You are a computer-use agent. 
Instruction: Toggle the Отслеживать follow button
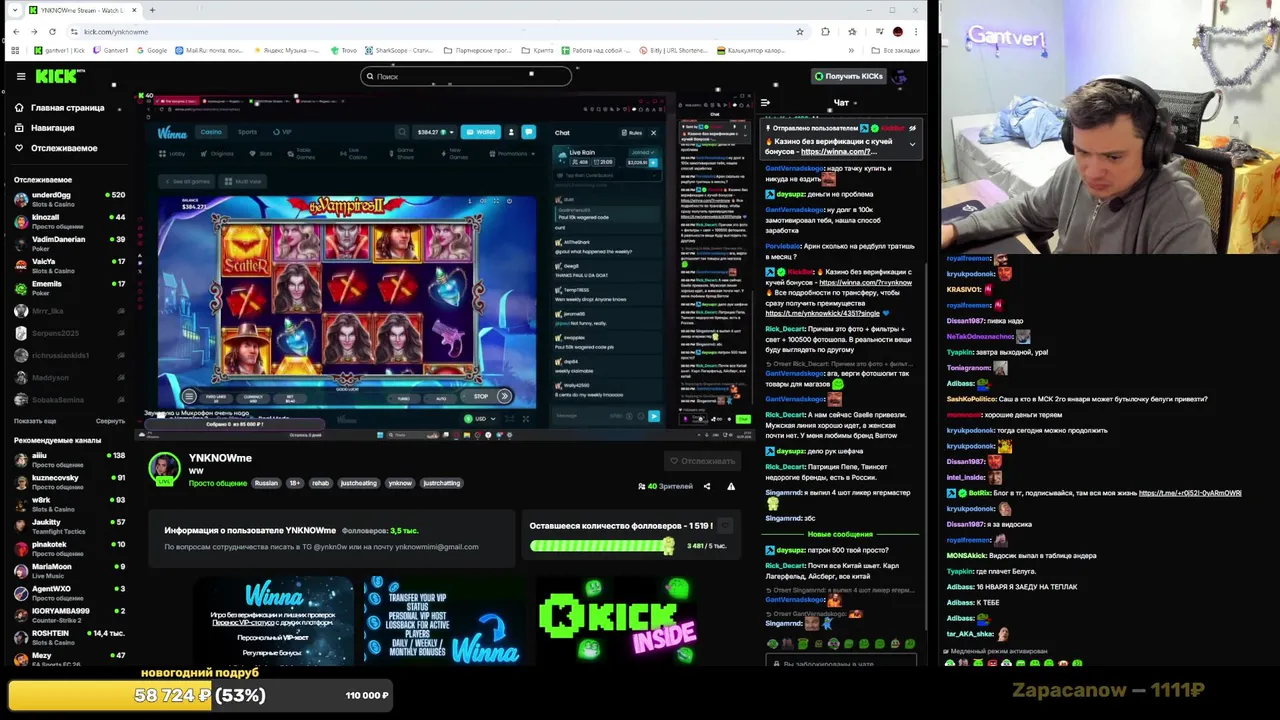(702, 461)
